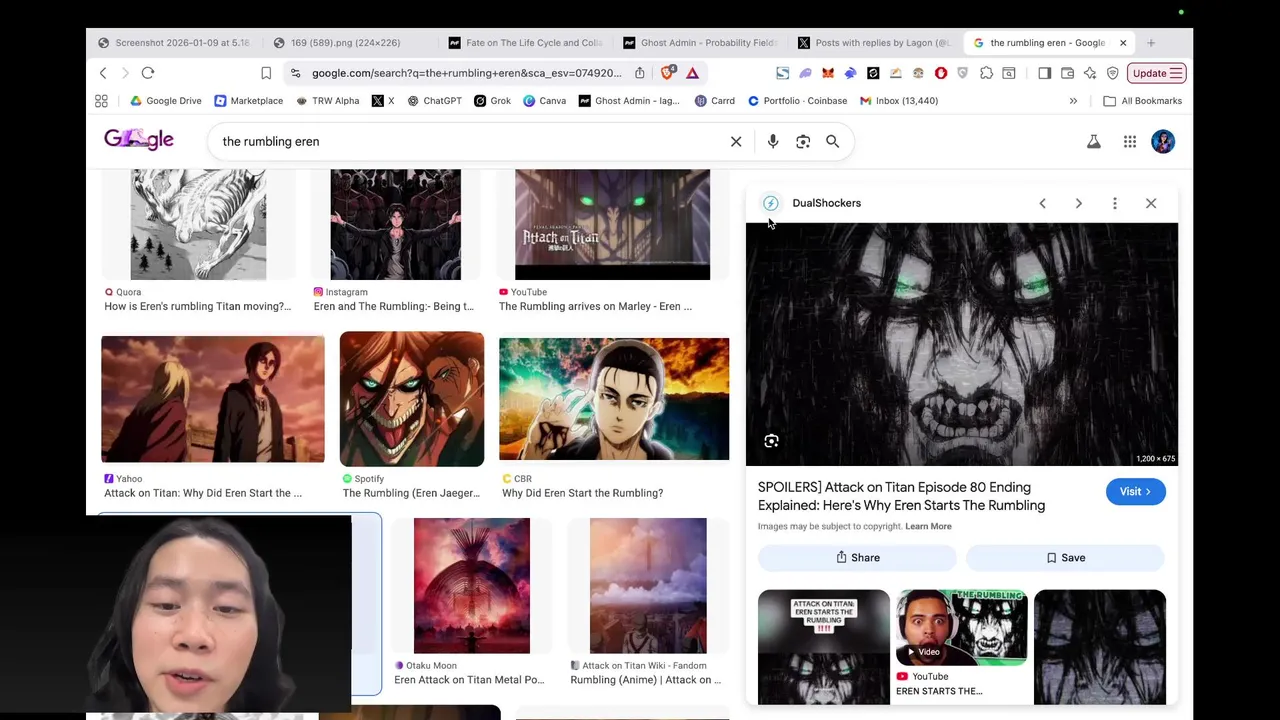Open the Extensions puzzle piece menu
1280x720 pixels.
click(x=986, y=73)
